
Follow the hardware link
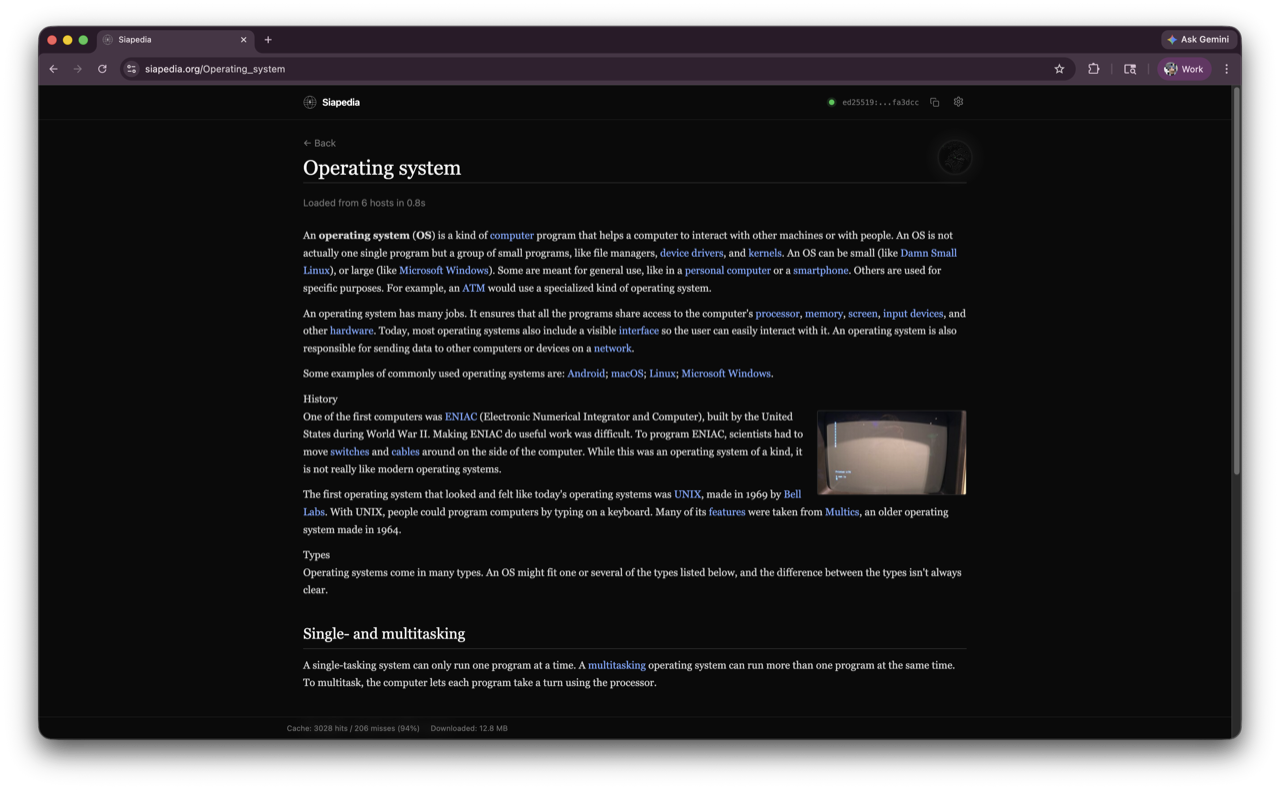pyautogui.click(x=351, y=331)
